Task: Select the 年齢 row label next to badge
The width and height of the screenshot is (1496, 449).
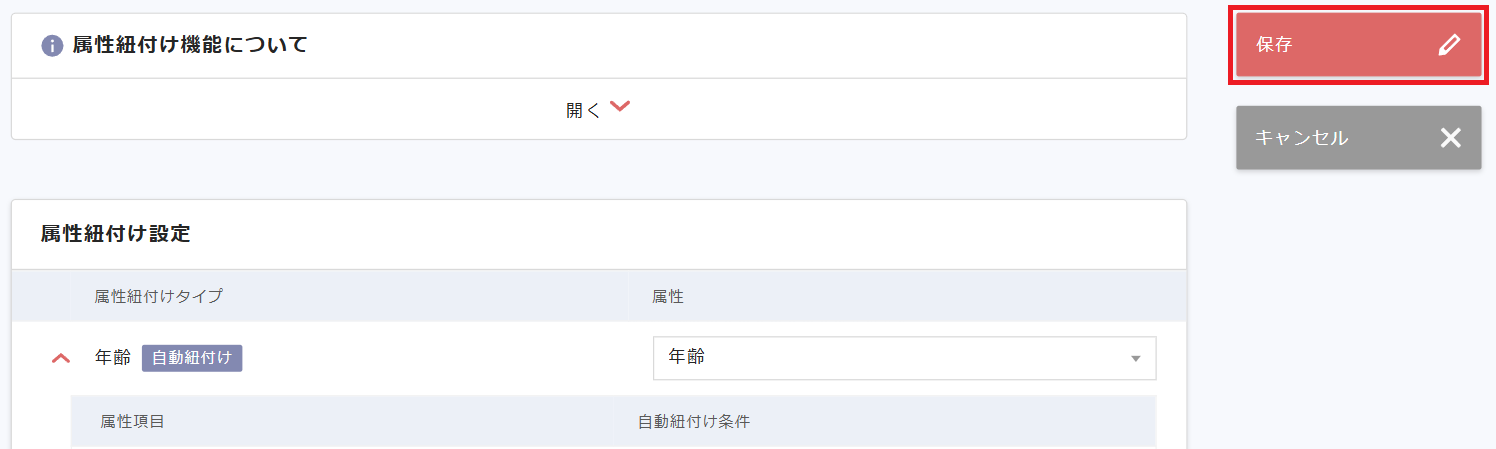Action: click(112, 358)
